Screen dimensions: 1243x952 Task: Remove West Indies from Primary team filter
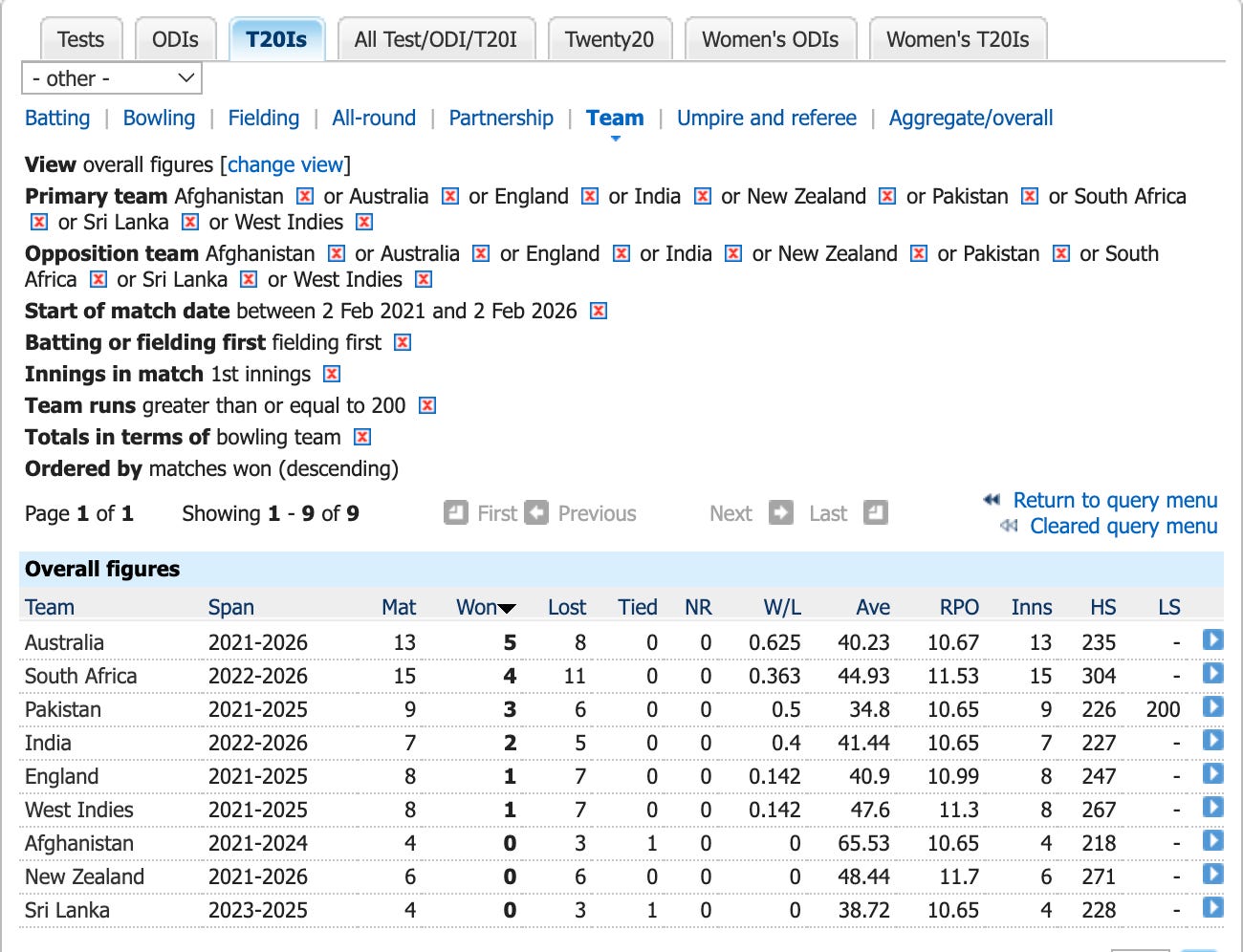pyautogui.click(x=364, y=222)
